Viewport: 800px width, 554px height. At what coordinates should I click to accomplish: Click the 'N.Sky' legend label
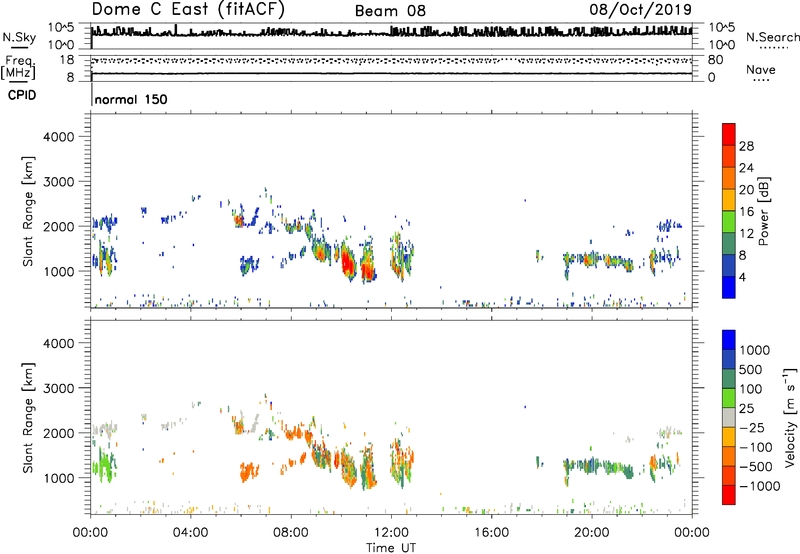pyautogui.click(x=19, y=37)
